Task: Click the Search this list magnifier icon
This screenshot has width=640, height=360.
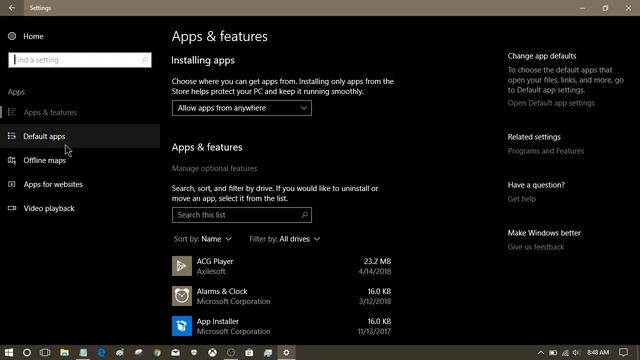Action: tap(304, 215)
